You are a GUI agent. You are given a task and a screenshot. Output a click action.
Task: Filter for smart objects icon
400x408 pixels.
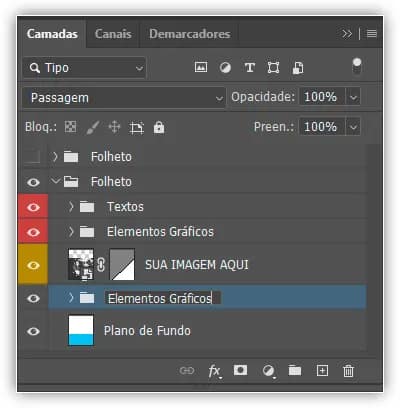298,68
